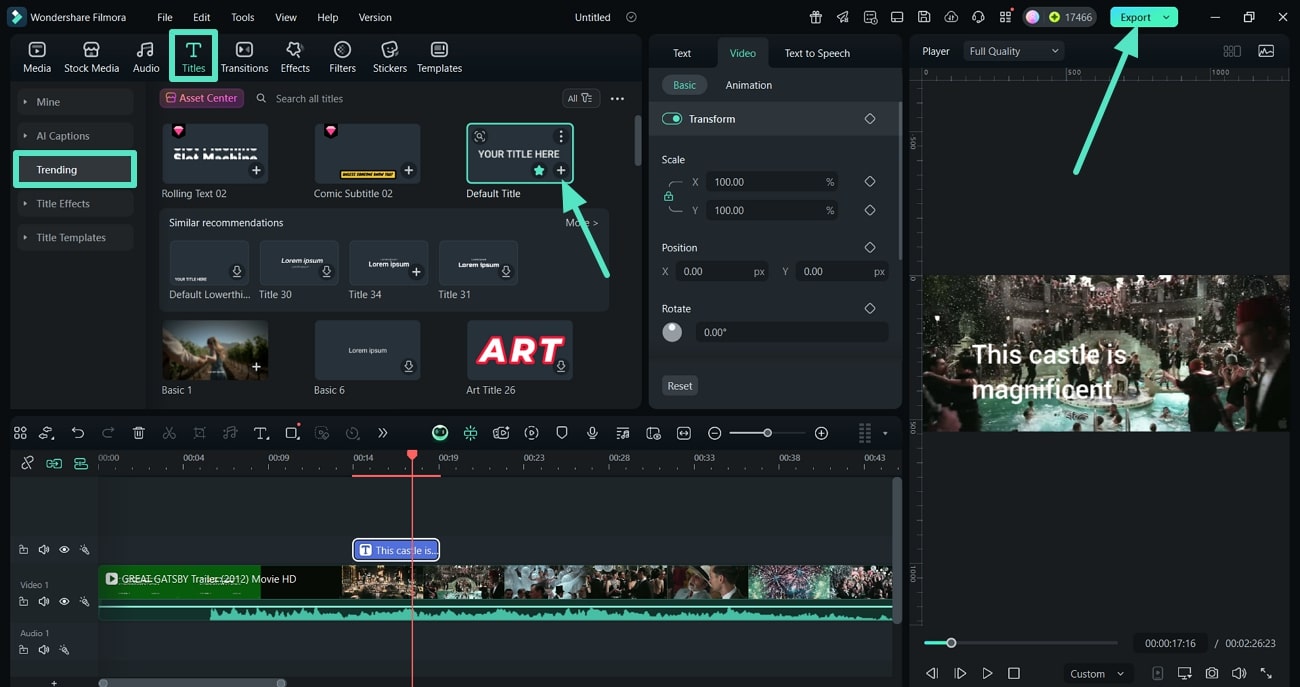Lock the Audio 1 track
This screenshot has width=1300, height=687.
click(x=24, y=650)
